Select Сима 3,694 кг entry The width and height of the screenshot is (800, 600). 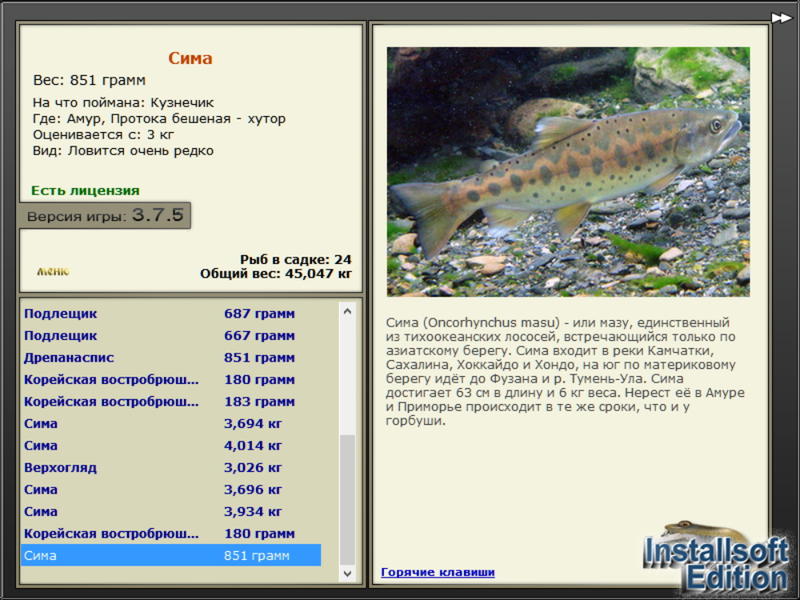click(171, 423)
